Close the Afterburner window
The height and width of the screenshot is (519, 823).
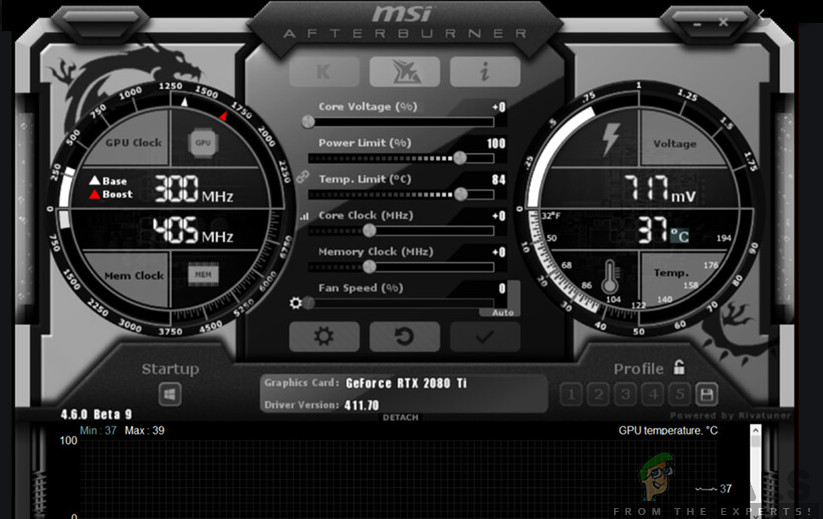tap(723, 22)
